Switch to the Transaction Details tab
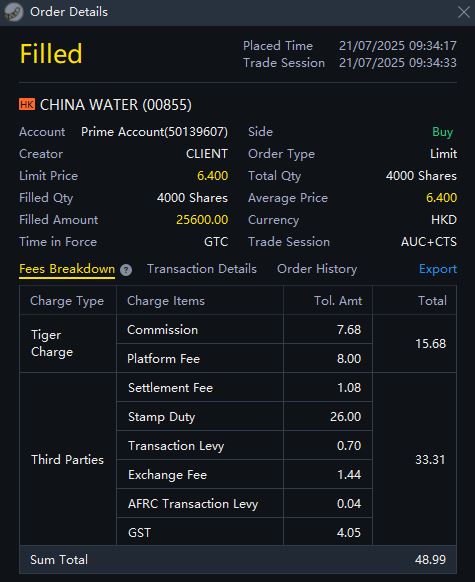475x582 pixels. [x=202, y=269]
